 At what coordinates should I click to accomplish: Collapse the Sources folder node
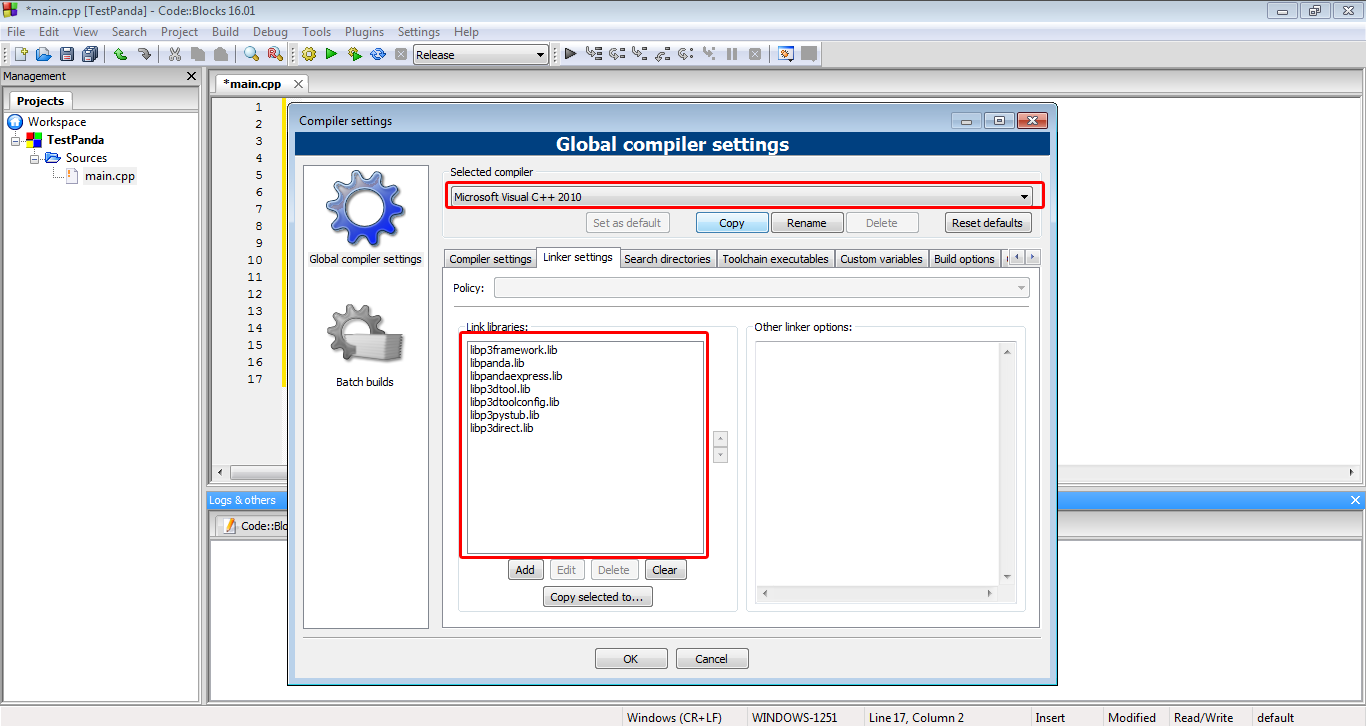coord(34,158)
